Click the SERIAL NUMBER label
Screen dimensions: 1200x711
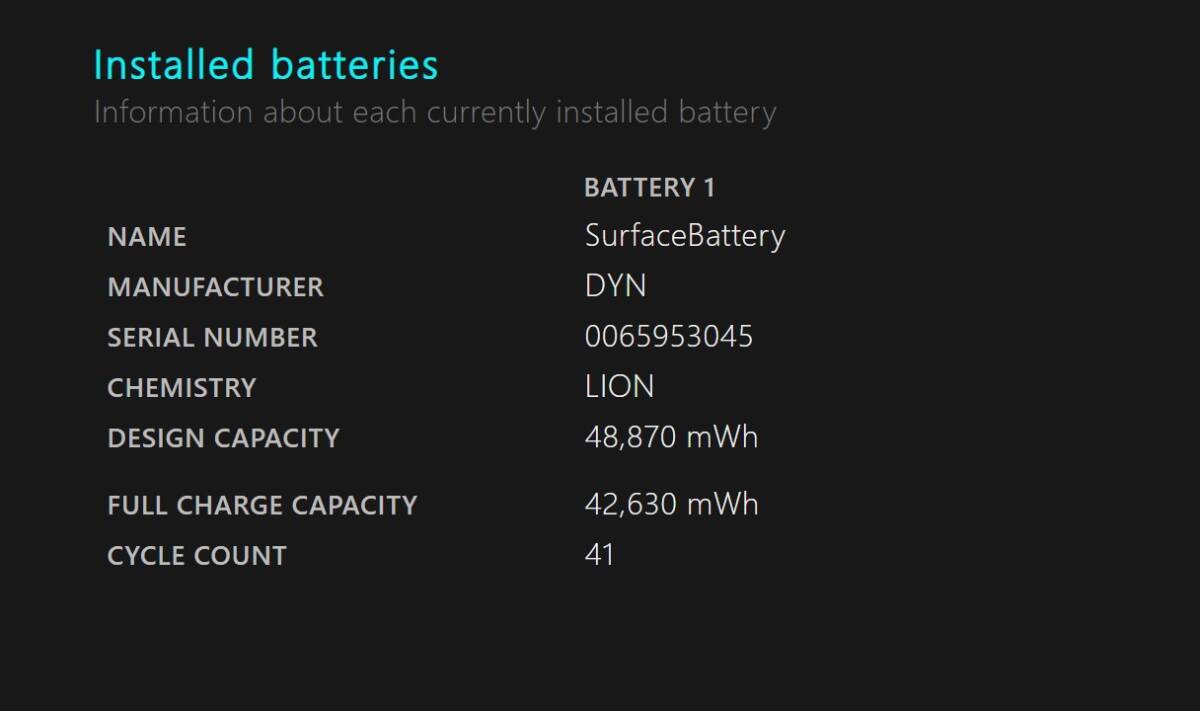point(212,337)
